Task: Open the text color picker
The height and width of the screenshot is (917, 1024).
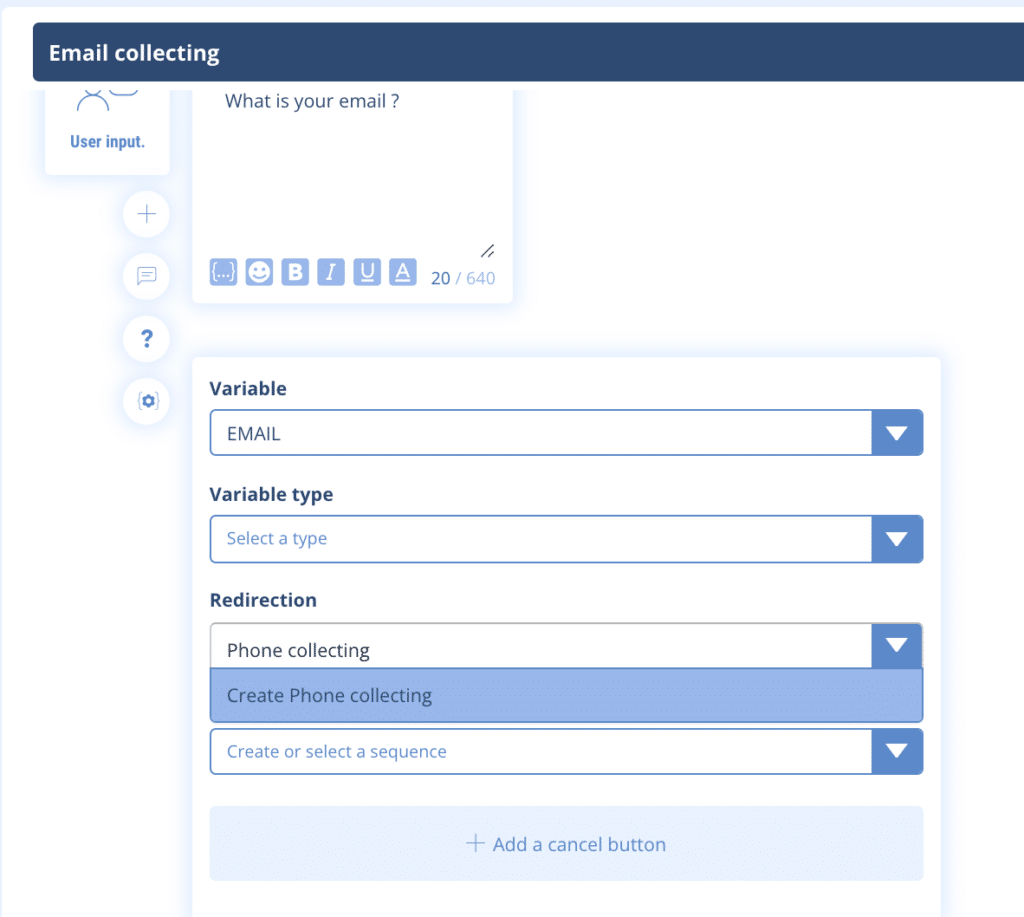Action: (x=403, y=272)
